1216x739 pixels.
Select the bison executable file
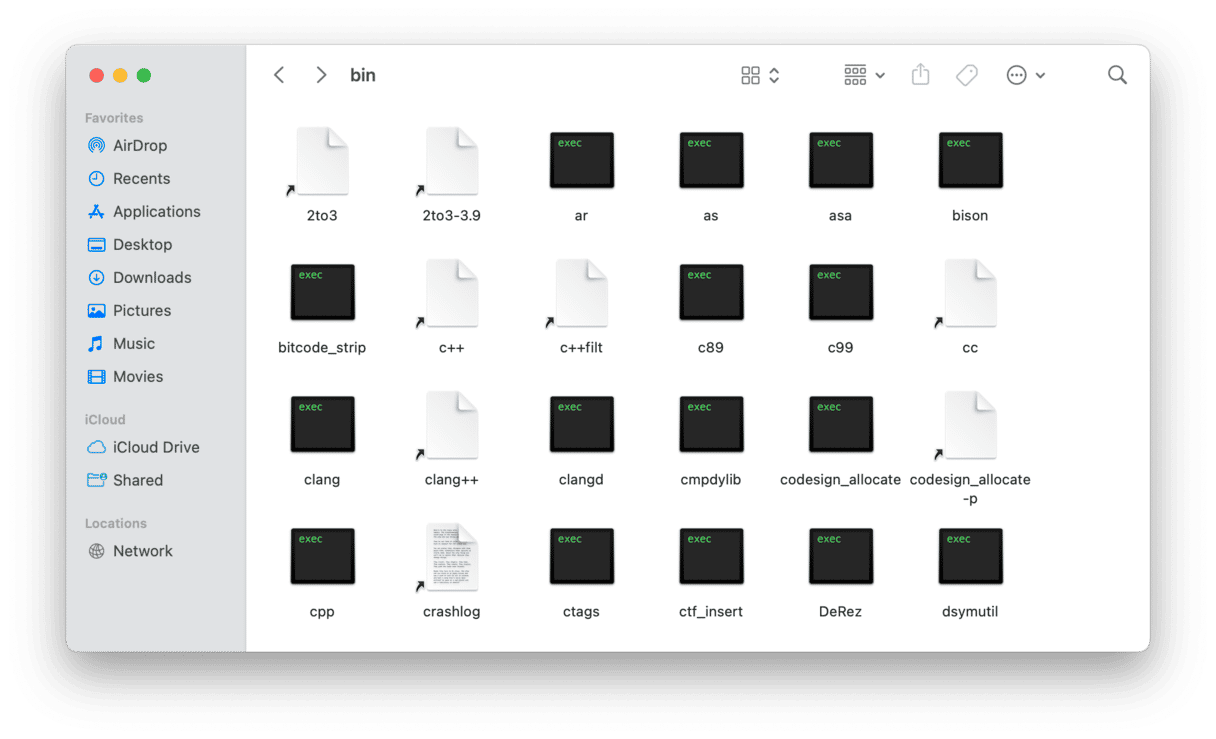coord(970,160)
